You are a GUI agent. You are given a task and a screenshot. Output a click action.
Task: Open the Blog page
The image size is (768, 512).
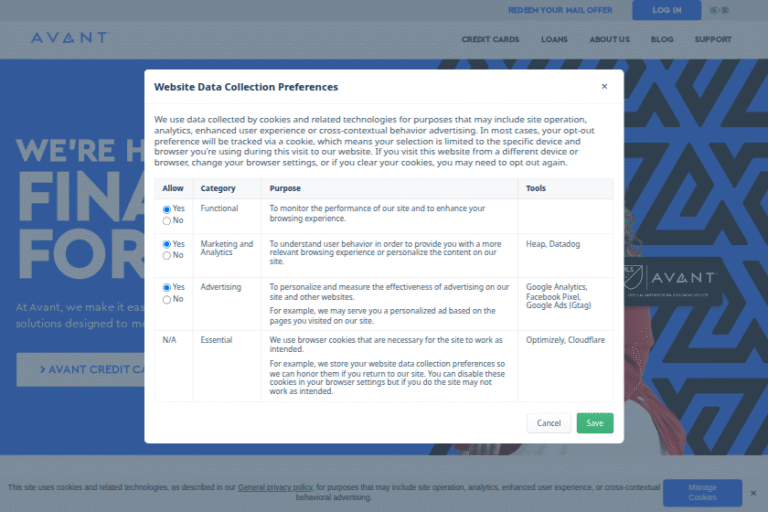click(x=661, y=40)
